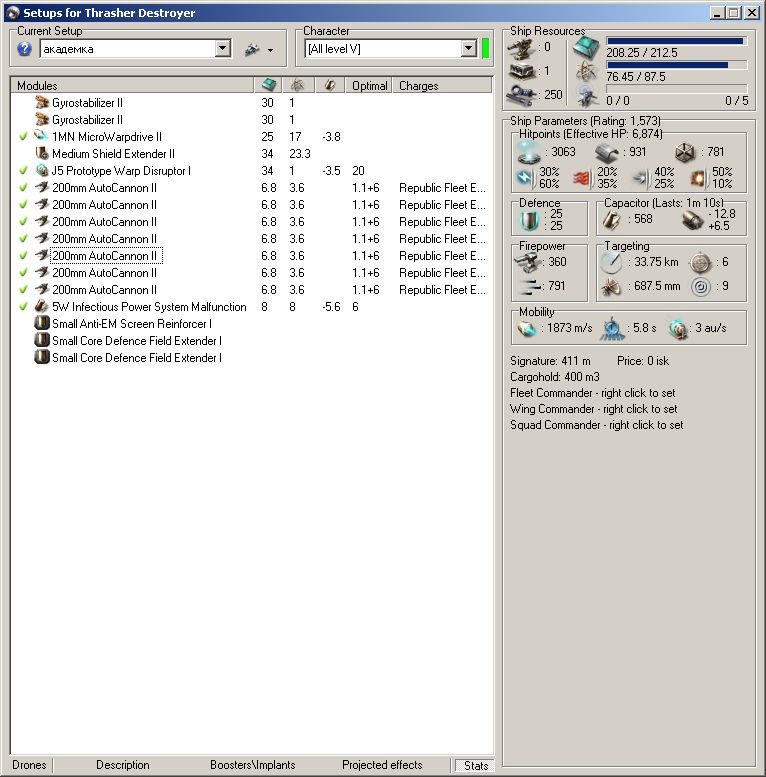The height and width of the screenshot is (777, 766).
Task: Click the powergrid usage progress bar
Action: [677, 65]
